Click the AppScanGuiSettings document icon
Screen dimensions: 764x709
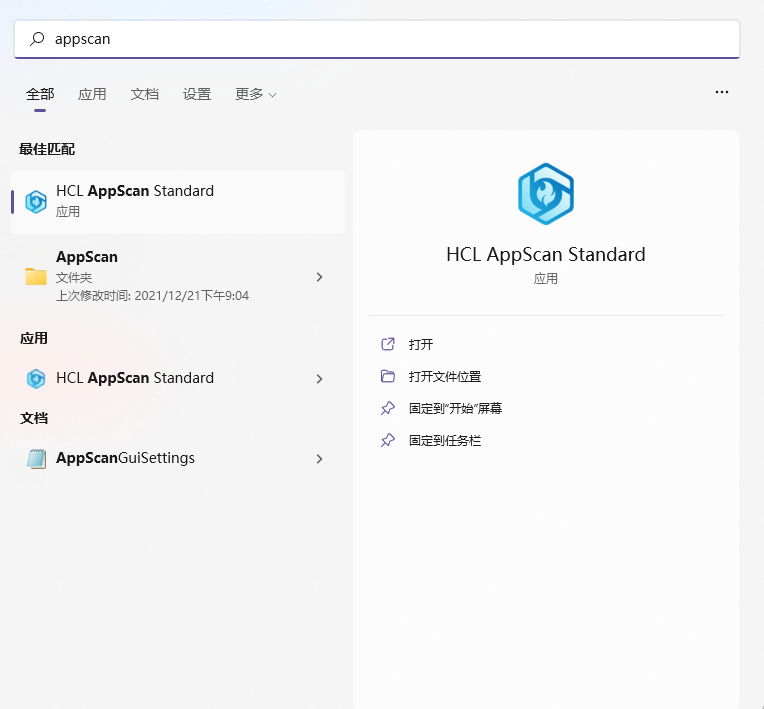click(36, 459)
